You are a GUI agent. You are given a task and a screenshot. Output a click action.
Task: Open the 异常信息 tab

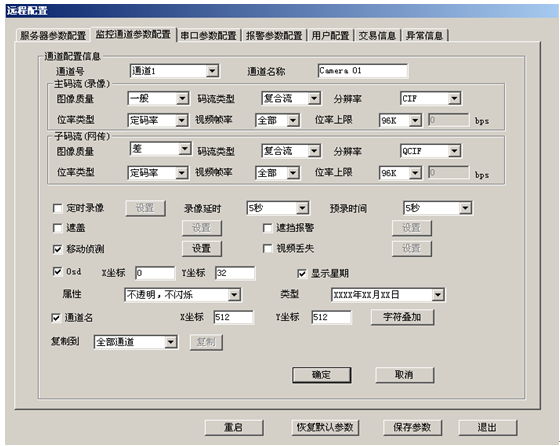tap(424, 35)
